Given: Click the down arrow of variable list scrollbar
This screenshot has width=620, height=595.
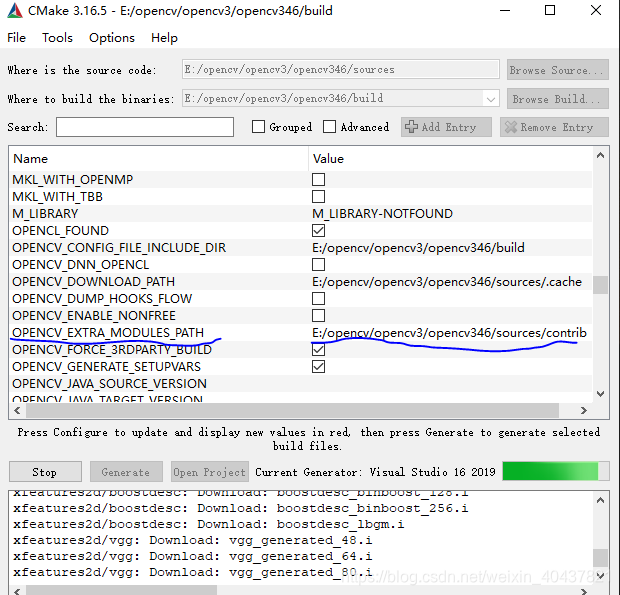Looking at the screenshot, I should [600, 394].
